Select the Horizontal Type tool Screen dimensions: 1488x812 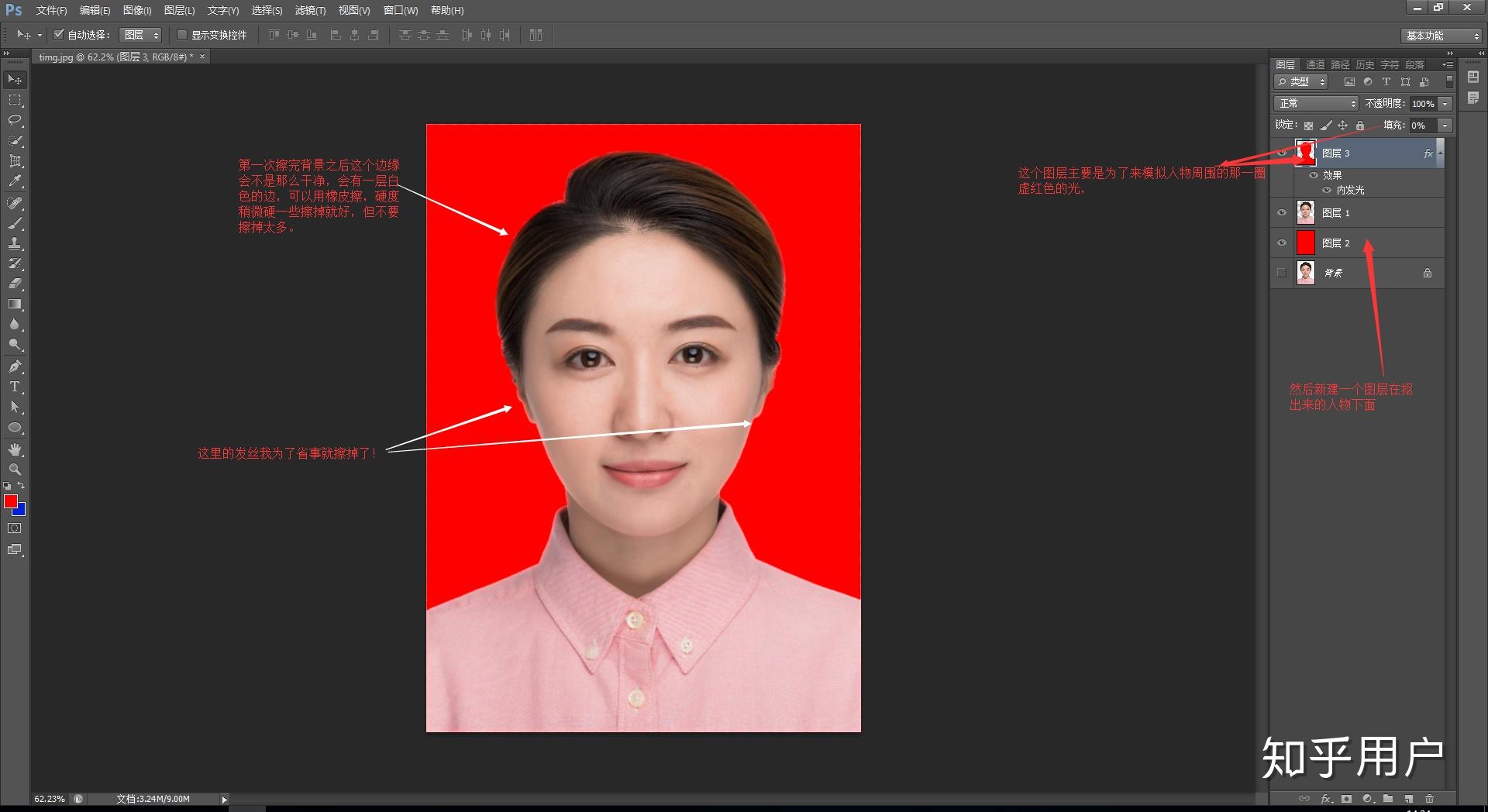click(14, 386)
